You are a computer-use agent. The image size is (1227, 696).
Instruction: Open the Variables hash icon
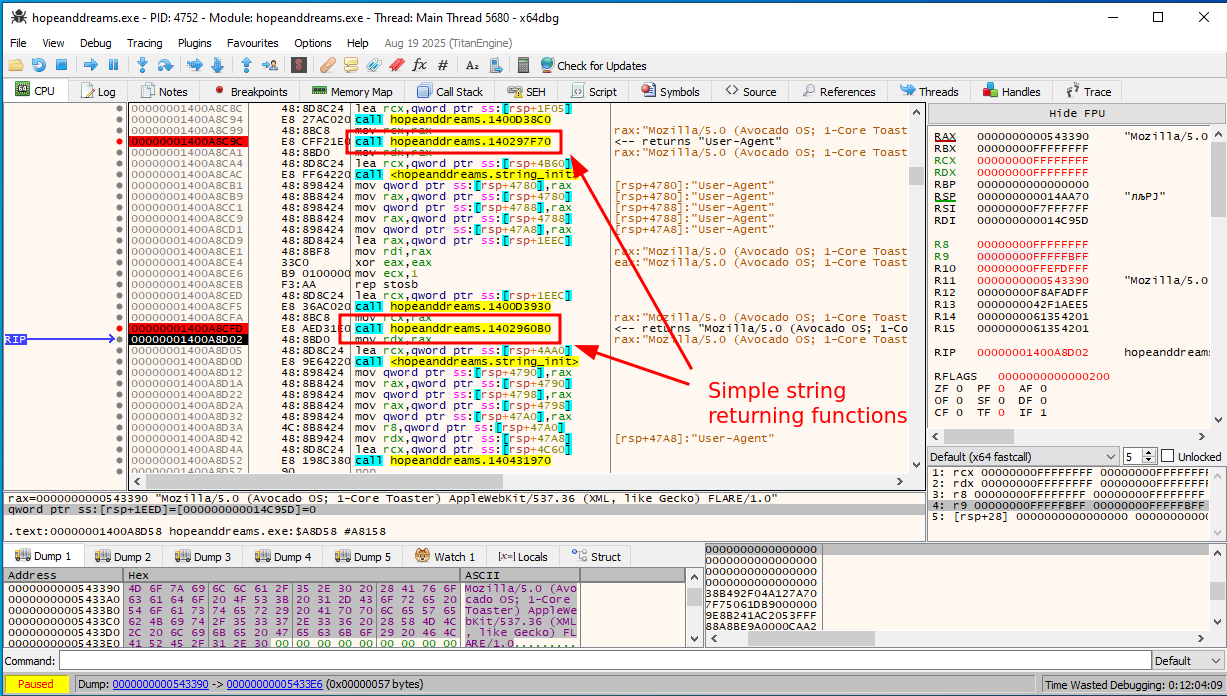pos(442,65)
